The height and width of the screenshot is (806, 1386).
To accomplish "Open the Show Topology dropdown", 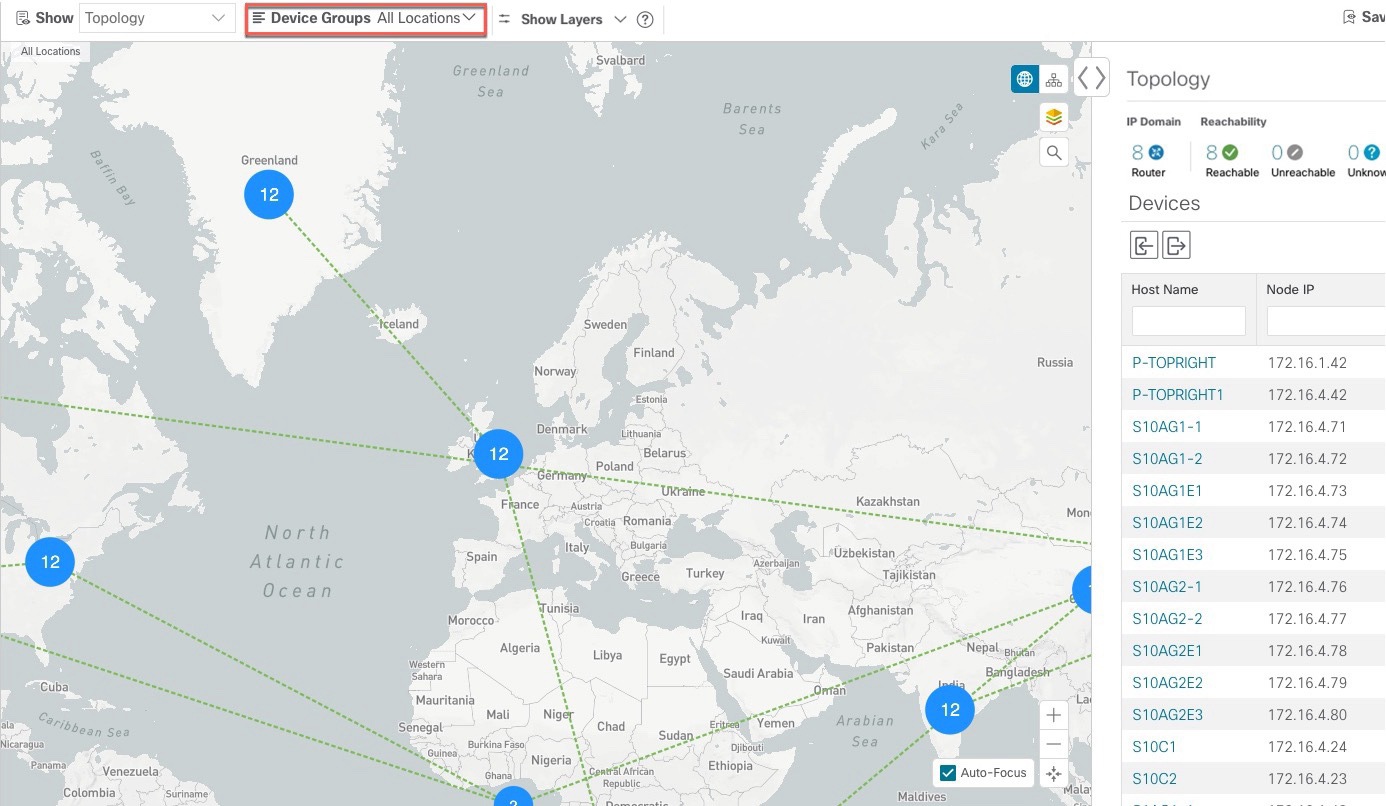I will [x=156, y=17].
